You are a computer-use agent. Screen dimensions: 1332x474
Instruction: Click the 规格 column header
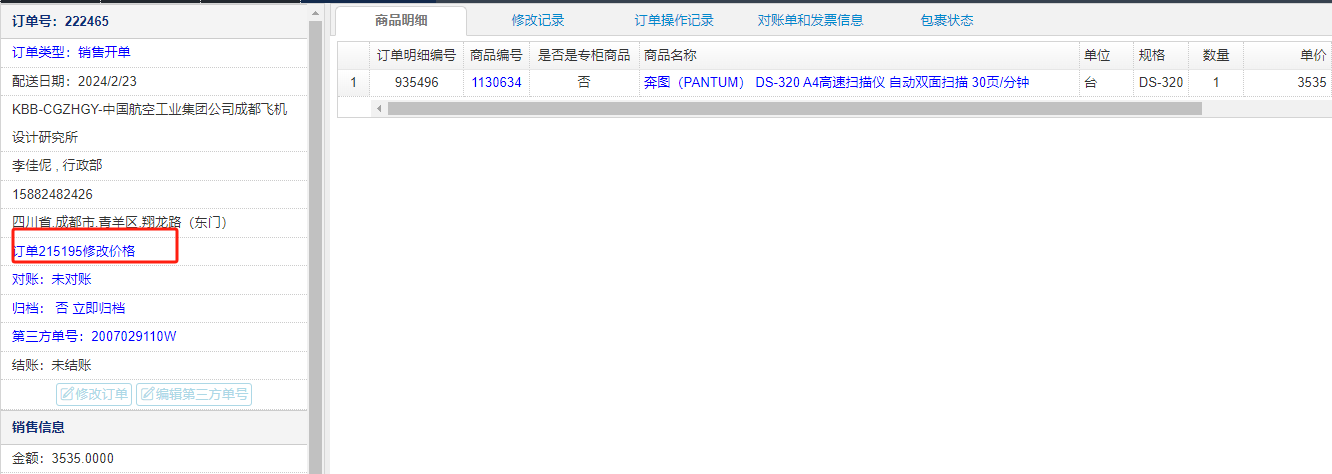point(1160,55)
